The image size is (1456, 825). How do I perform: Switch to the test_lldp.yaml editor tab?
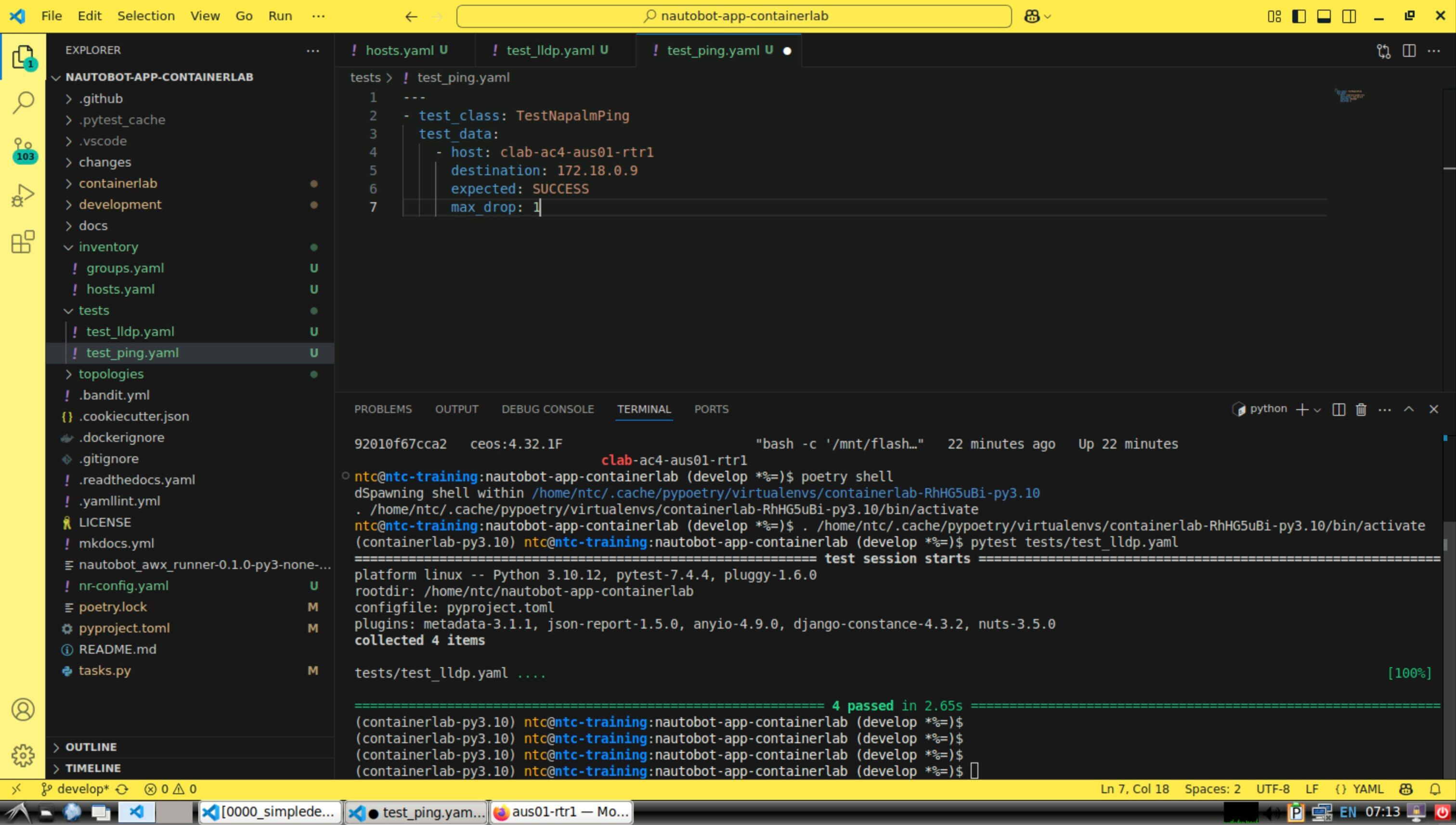coord(550,51)
